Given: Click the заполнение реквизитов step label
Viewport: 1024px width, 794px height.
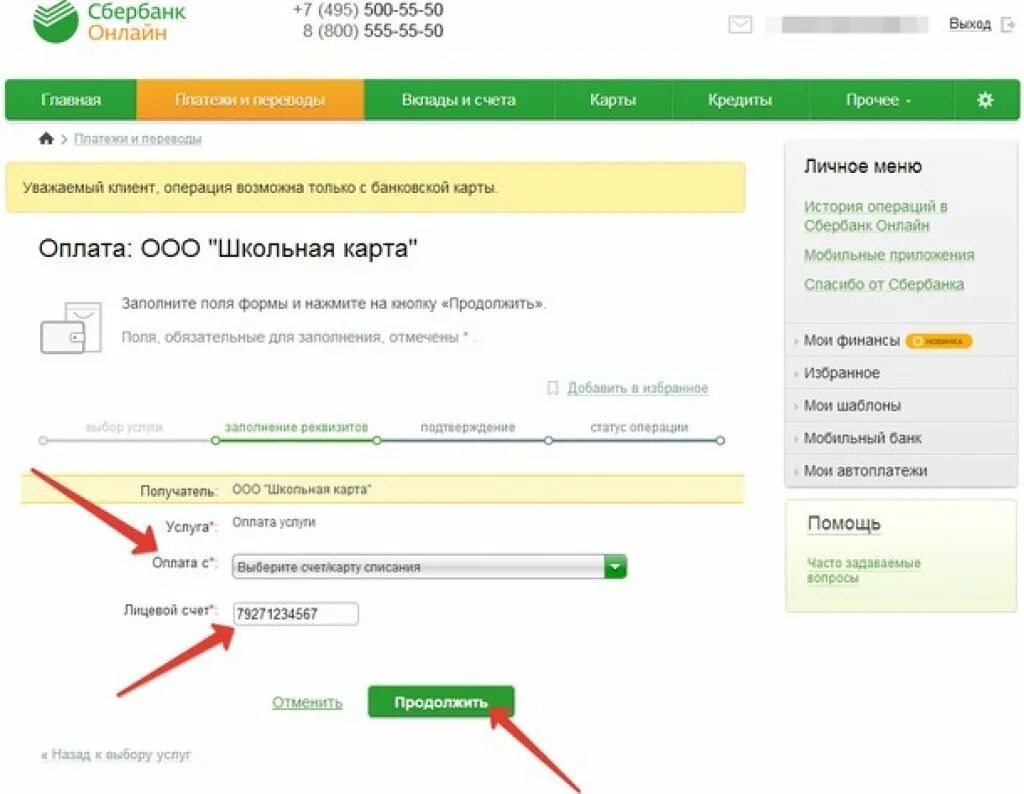Looking at the screenshot, I should point(296,427).
